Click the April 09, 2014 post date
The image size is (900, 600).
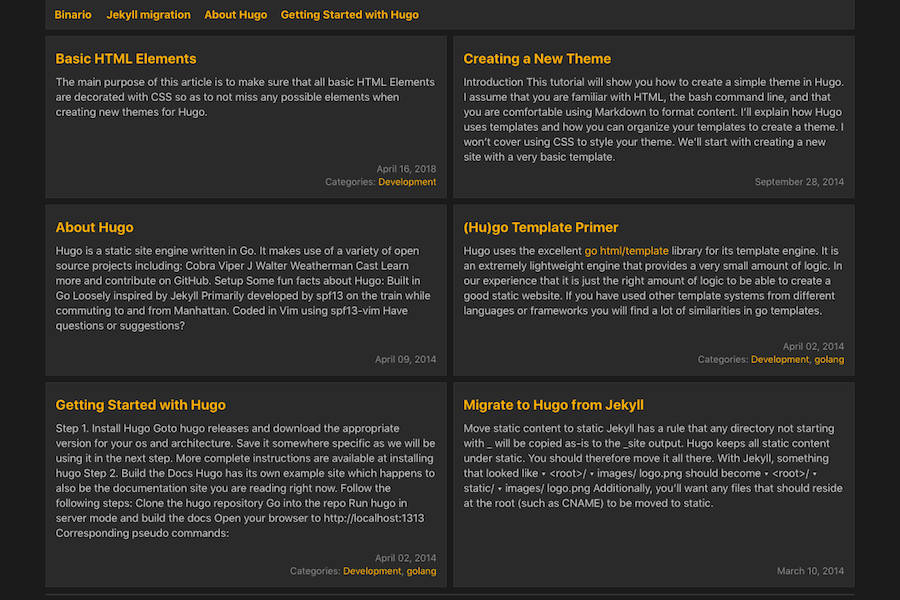[x=405, y=359]
